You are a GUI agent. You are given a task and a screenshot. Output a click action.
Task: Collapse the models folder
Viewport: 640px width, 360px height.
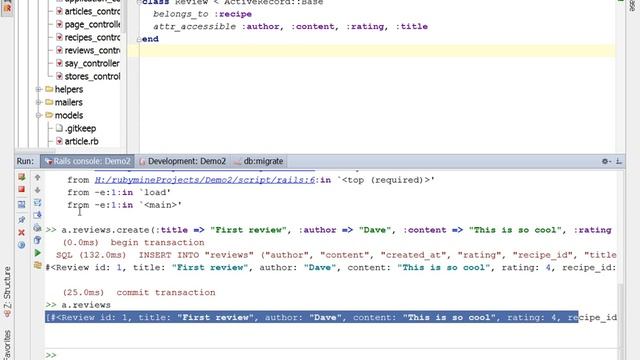tap(38, 116)
